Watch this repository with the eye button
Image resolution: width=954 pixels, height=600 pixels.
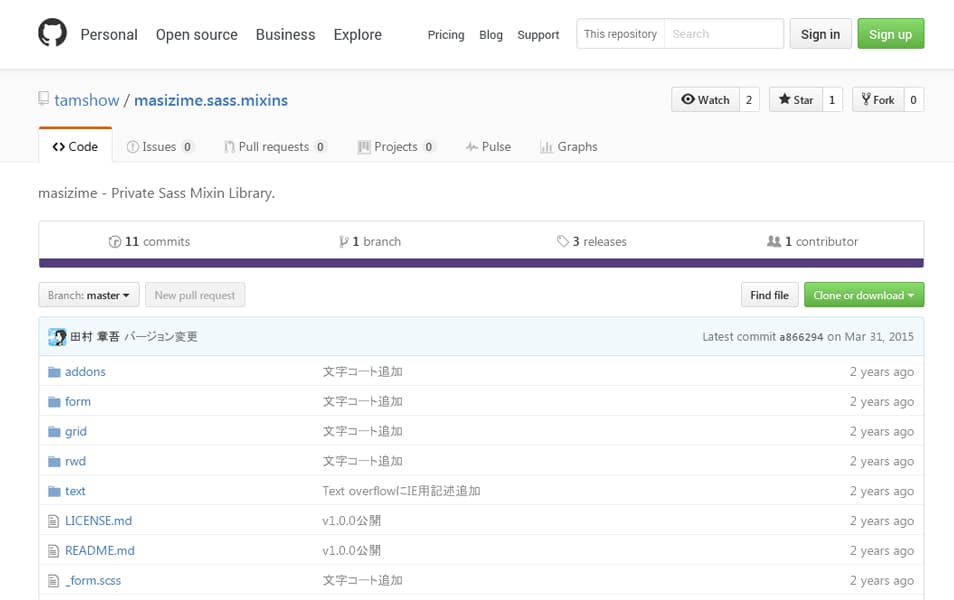point(706,100)
